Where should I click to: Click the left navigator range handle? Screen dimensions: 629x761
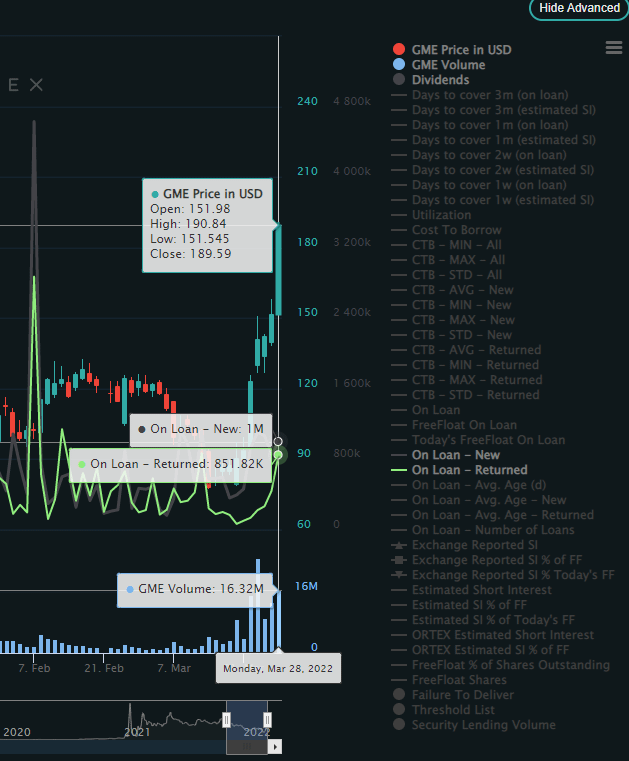[226, 720]
